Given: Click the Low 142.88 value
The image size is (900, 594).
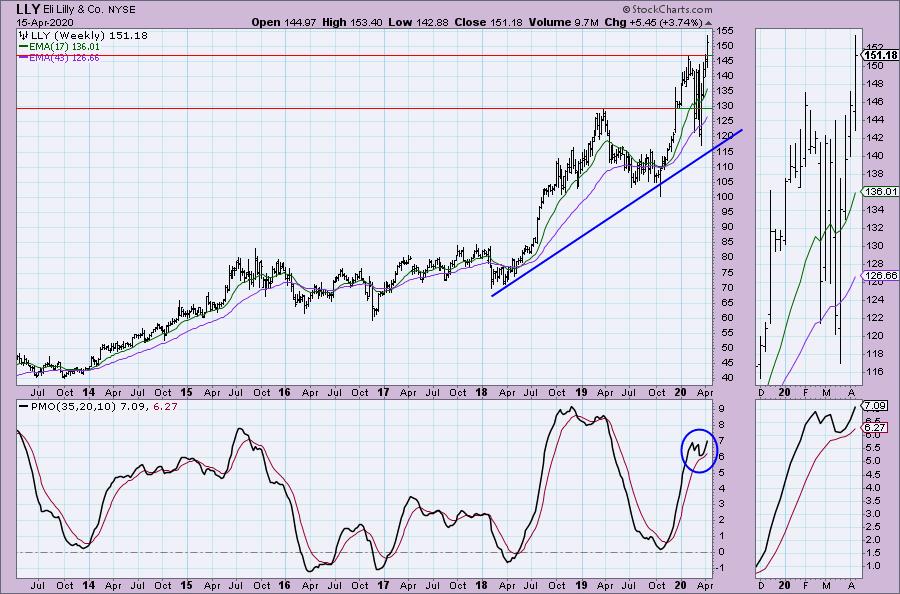Looking at the screenshot, I should (x=419, y=22).
